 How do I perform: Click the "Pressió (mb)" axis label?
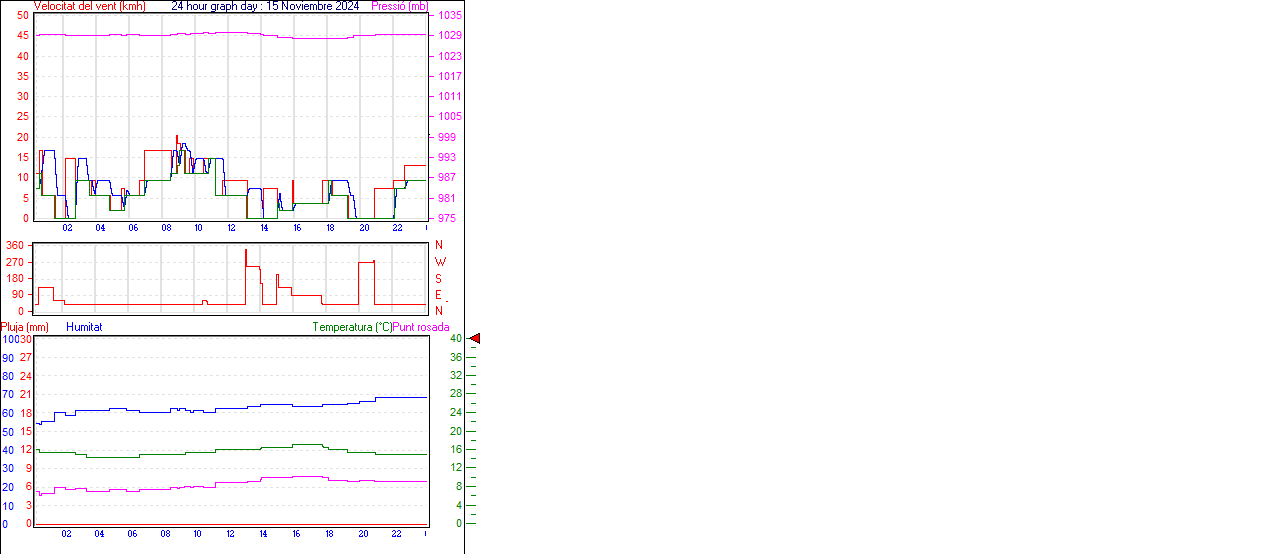coord(405,6)
